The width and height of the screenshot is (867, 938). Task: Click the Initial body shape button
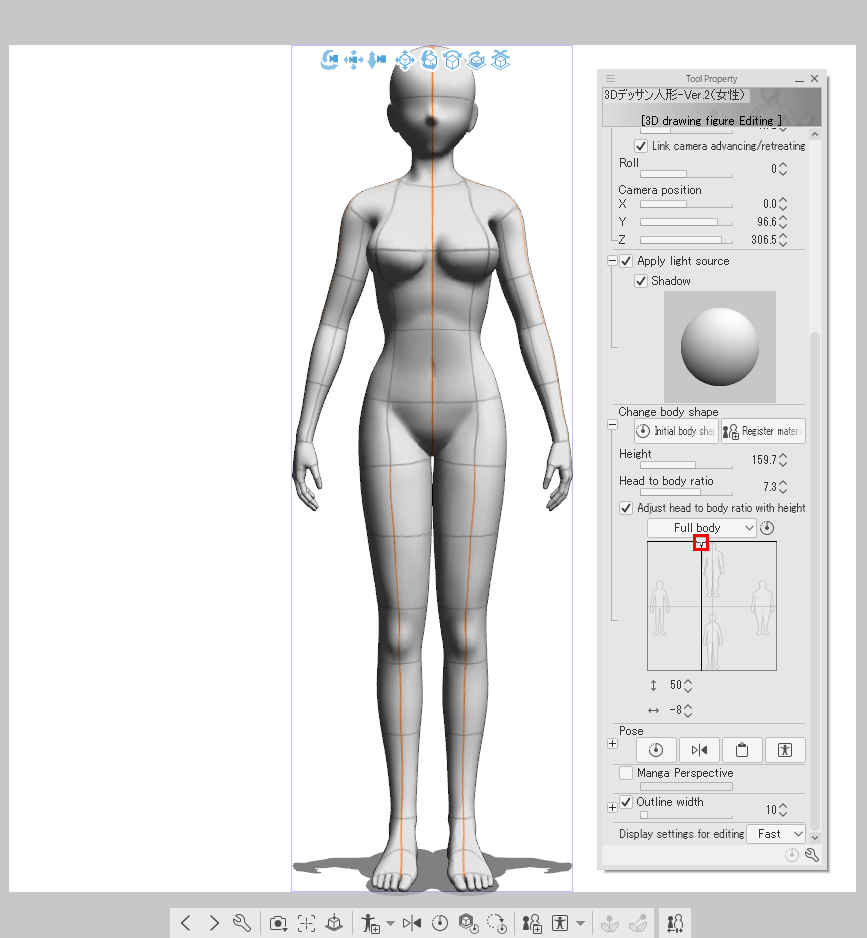click(x=675, y=431)
